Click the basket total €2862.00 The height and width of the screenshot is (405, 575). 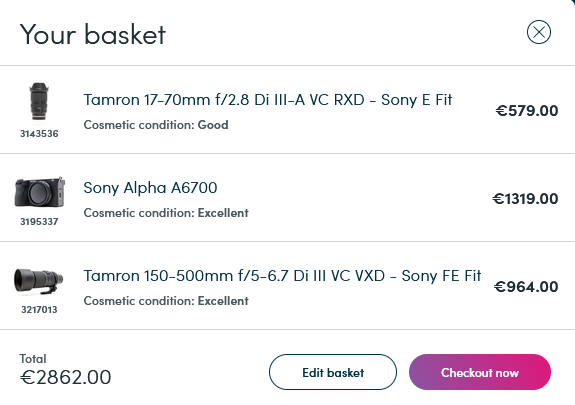coord(65,377)
